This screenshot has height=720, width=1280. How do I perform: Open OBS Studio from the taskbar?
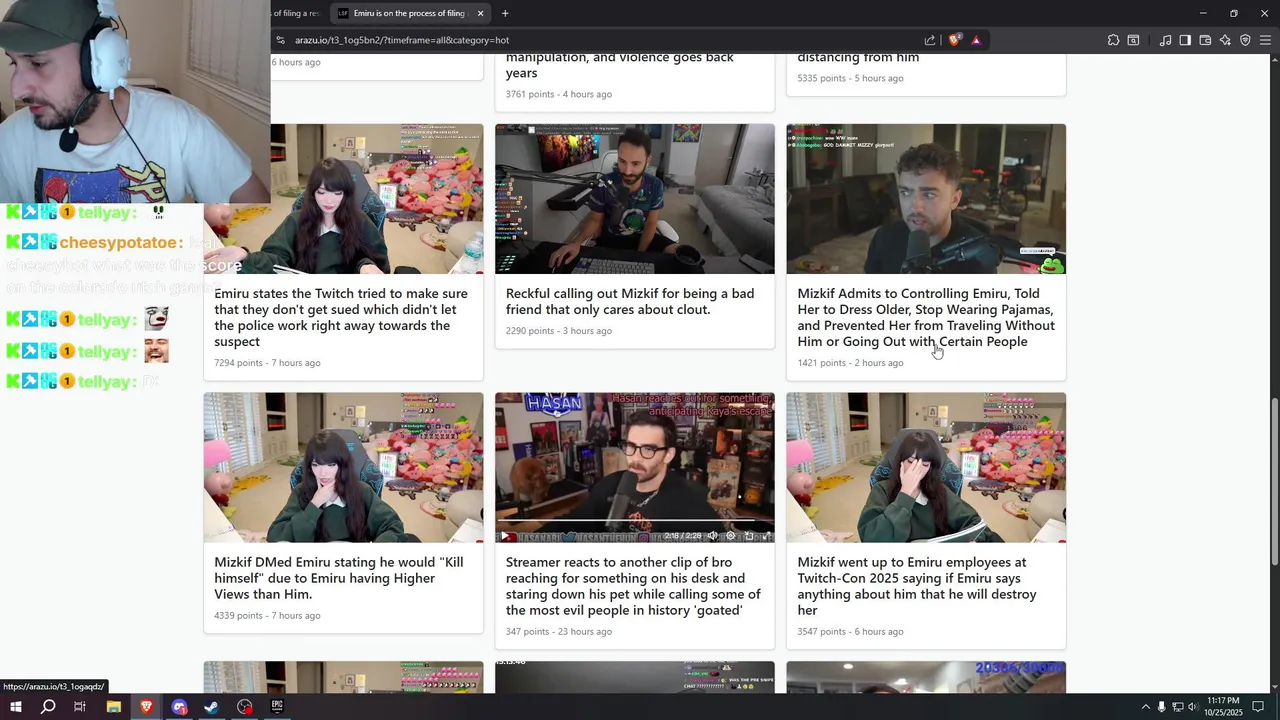[245, 707]
